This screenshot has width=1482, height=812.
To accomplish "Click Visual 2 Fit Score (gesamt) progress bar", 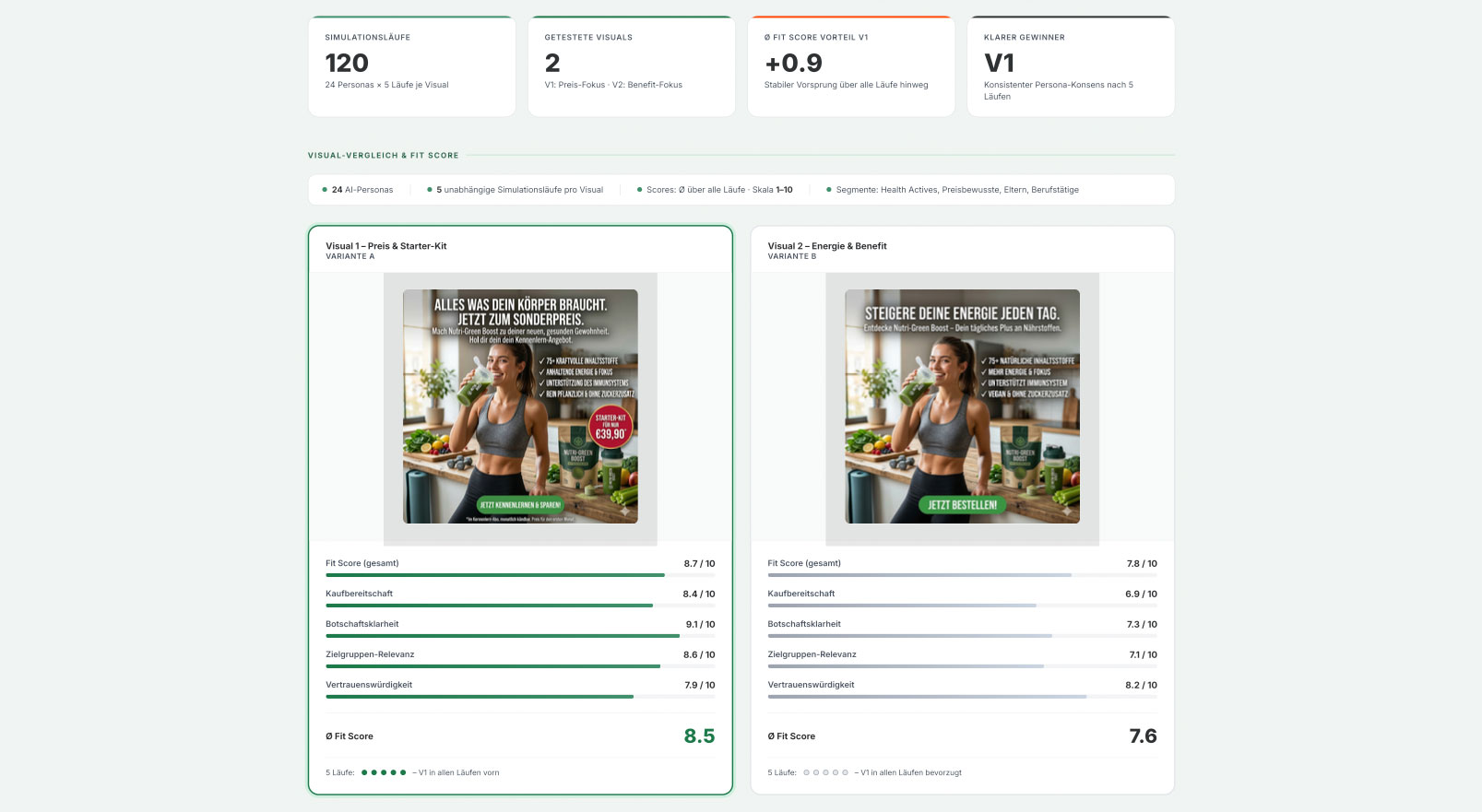I will tap(962, 575).
